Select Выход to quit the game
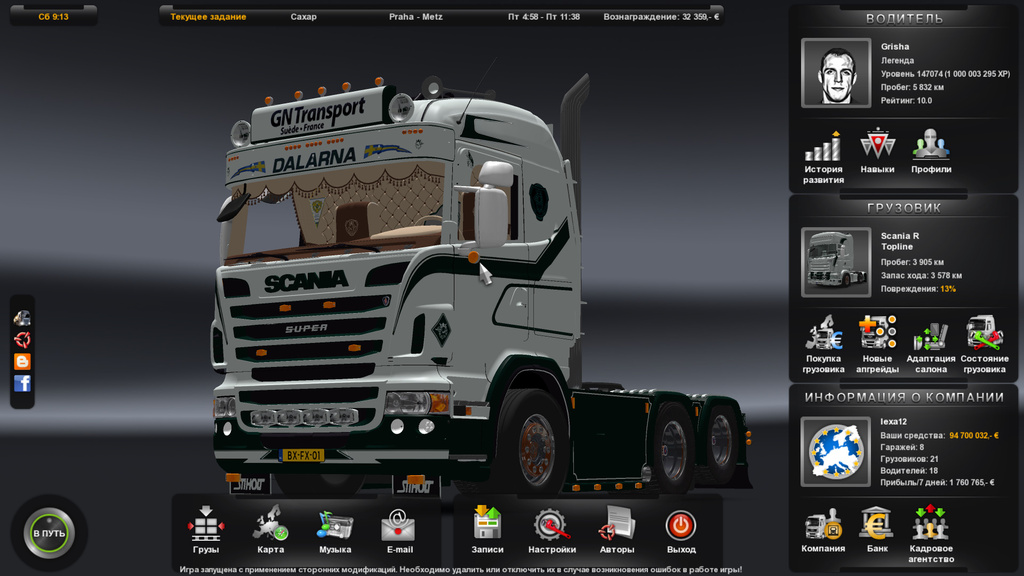 (x=681, y=527)
